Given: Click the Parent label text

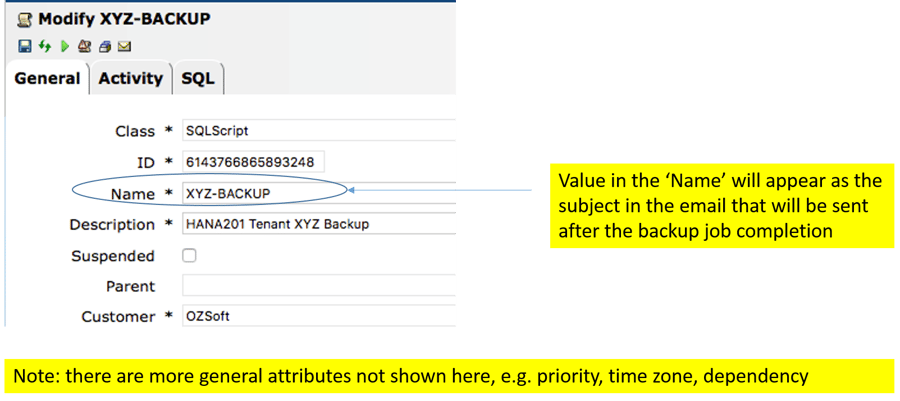Looking at the screenshot, I should (x=130, y=286).
